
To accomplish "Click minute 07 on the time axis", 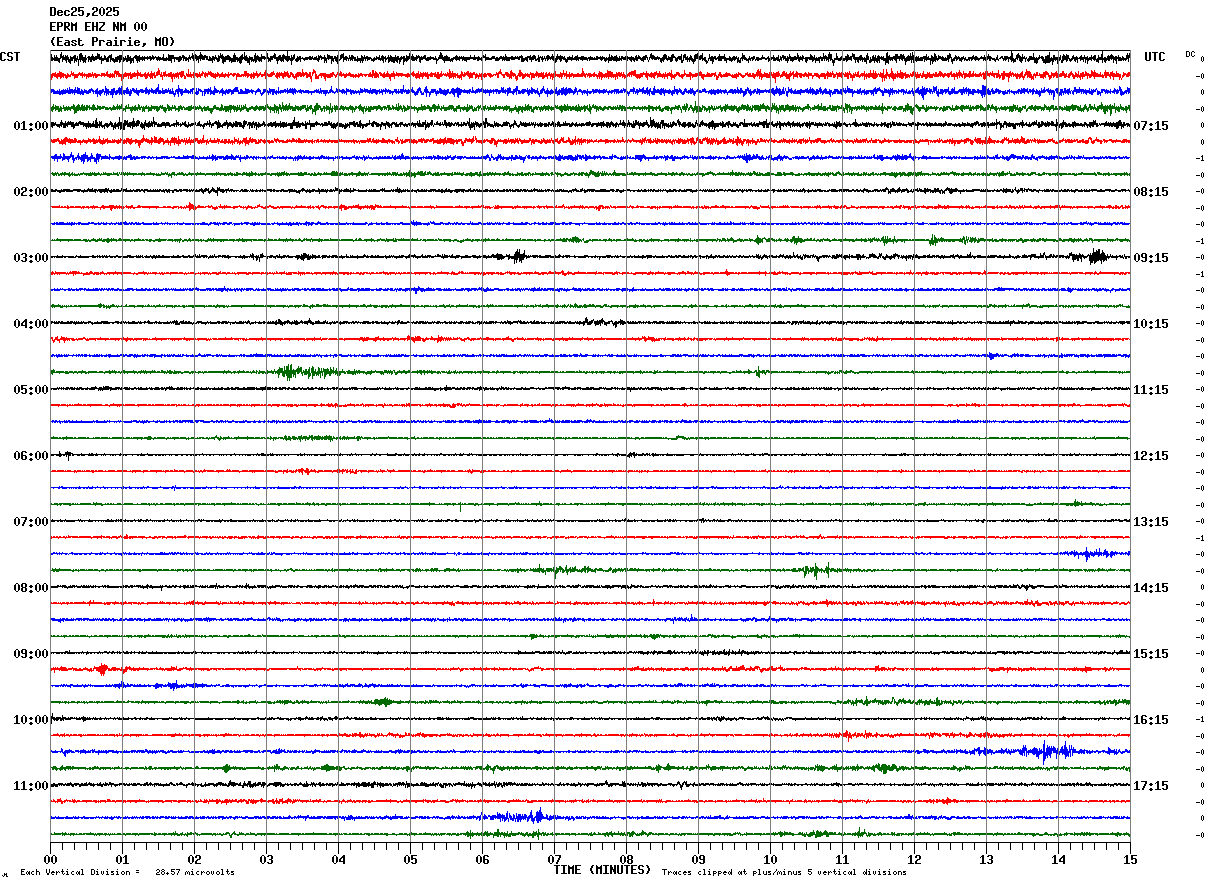I will [554, 859].
